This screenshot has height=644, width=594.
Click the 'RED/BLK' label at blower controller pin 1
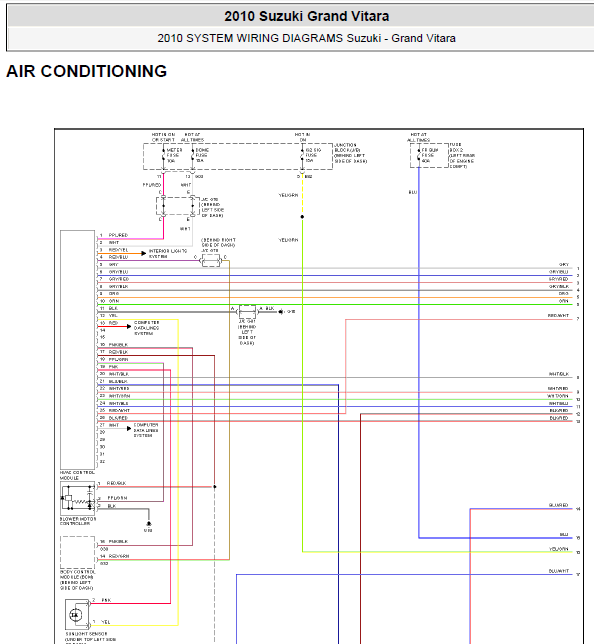click(116, 483)
